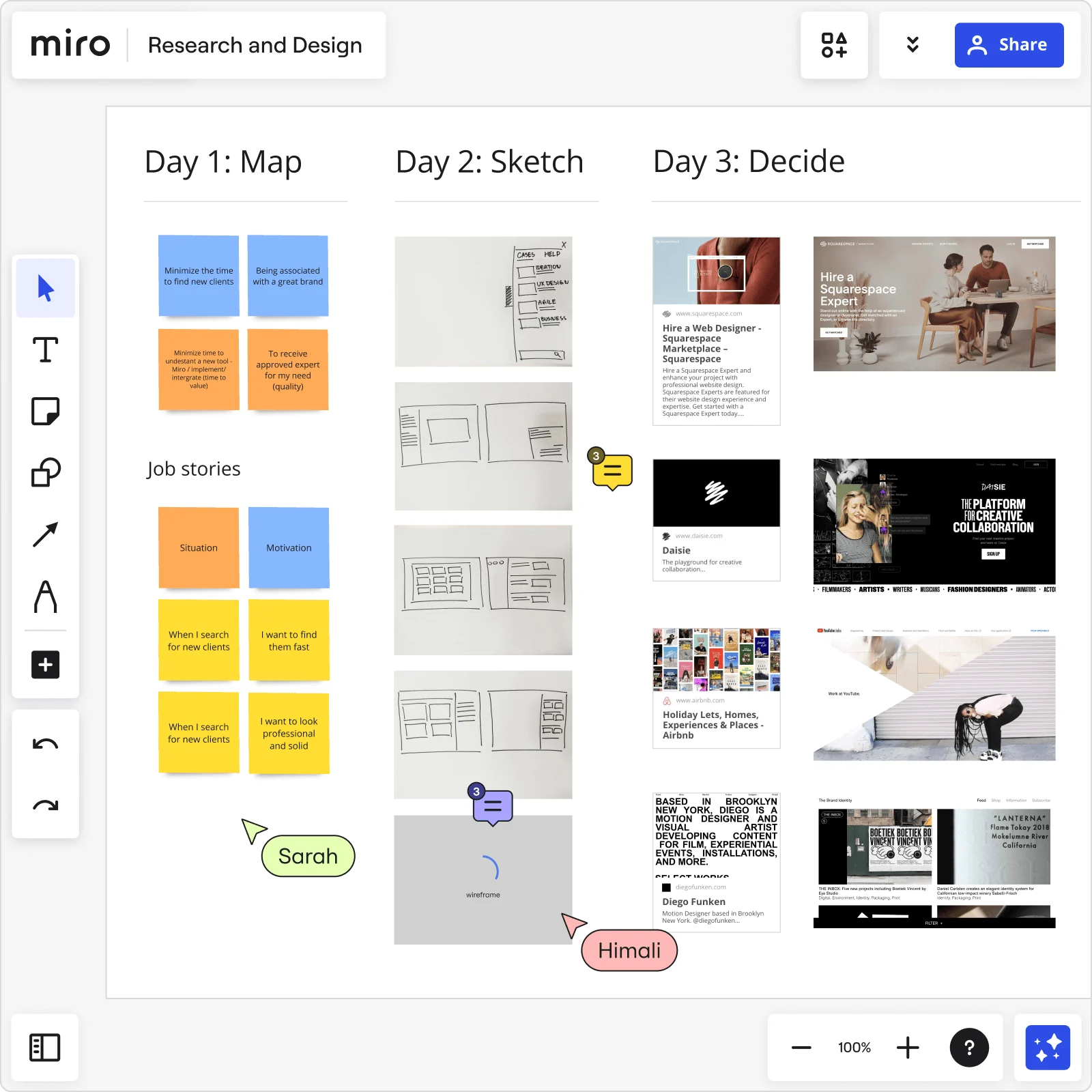Select the Pen drawing tool
This screenshot has width=1092, height=1092.
[46, 596]
